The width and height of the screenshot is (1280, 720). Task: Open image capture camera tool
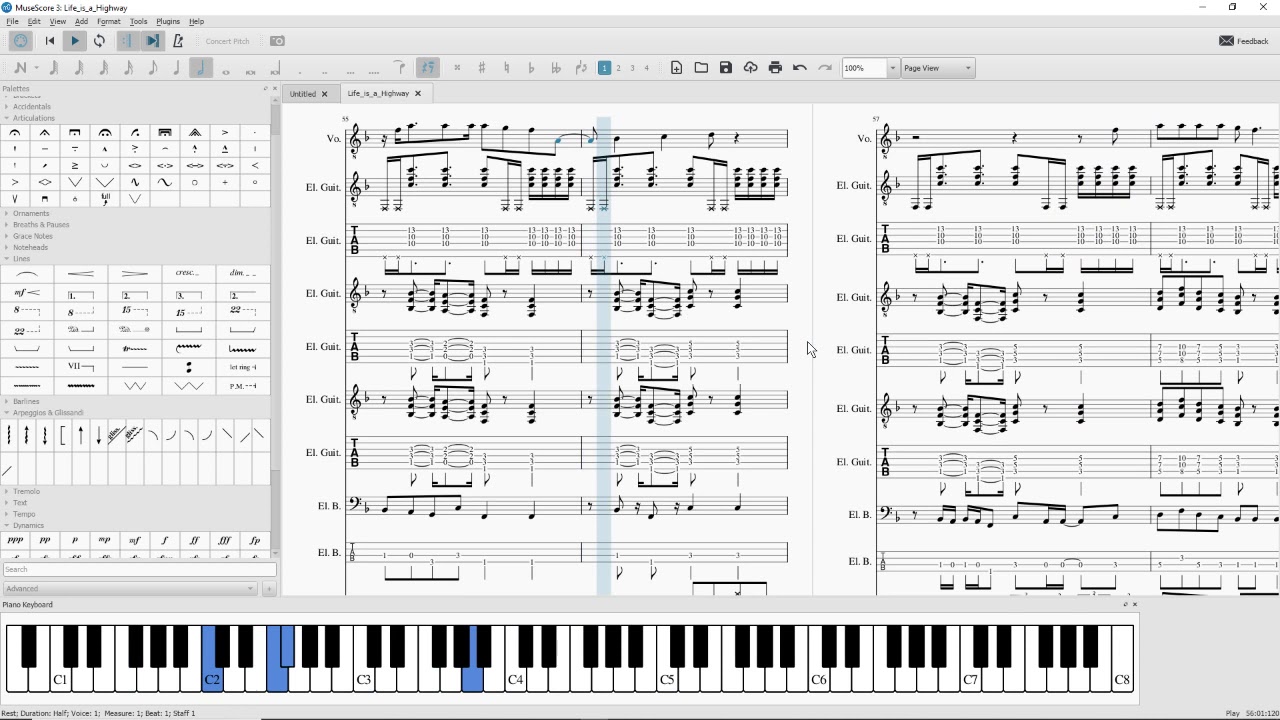[x=277, y=41]
